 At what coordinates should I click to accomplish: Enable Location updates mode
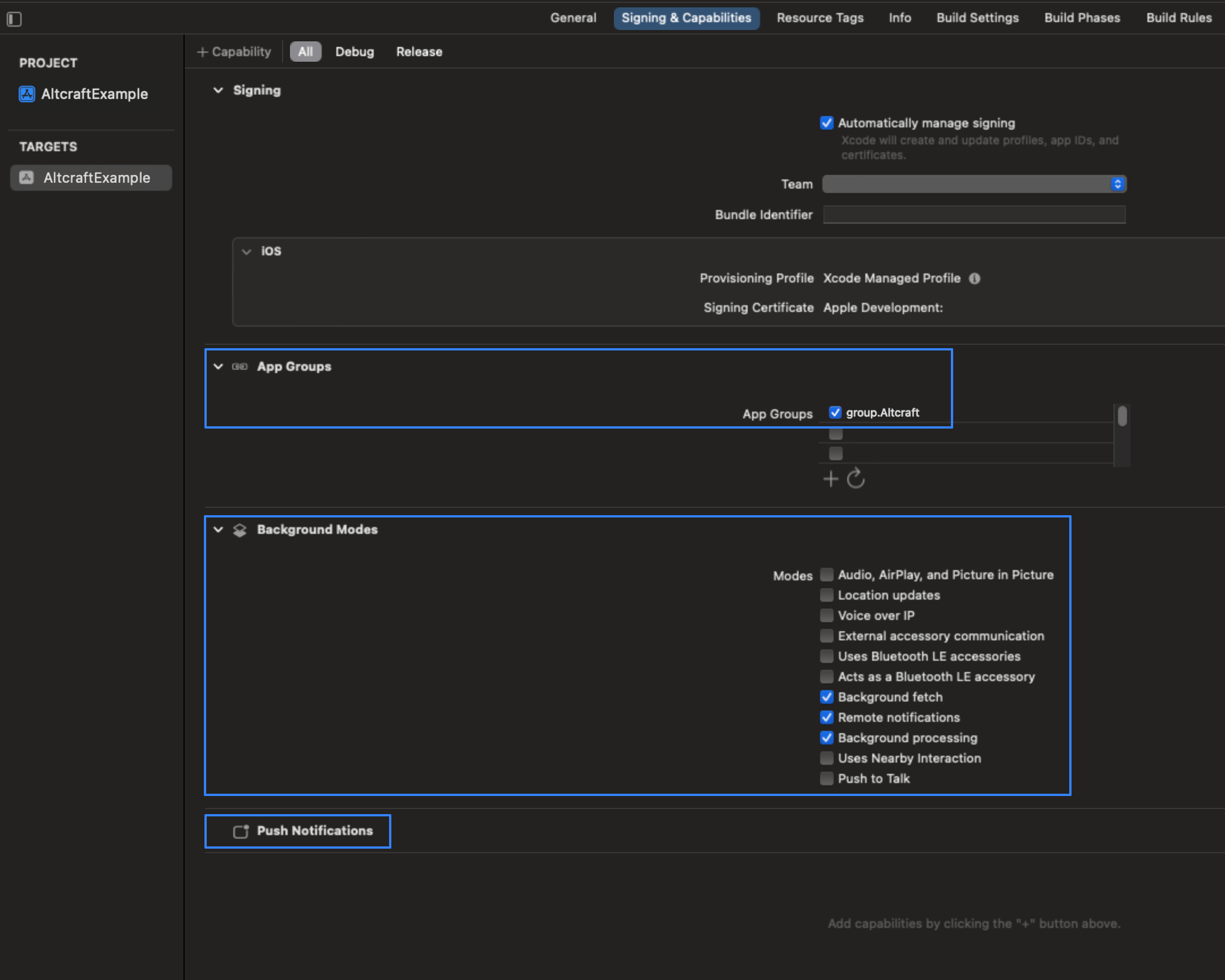tap(827, 595)
